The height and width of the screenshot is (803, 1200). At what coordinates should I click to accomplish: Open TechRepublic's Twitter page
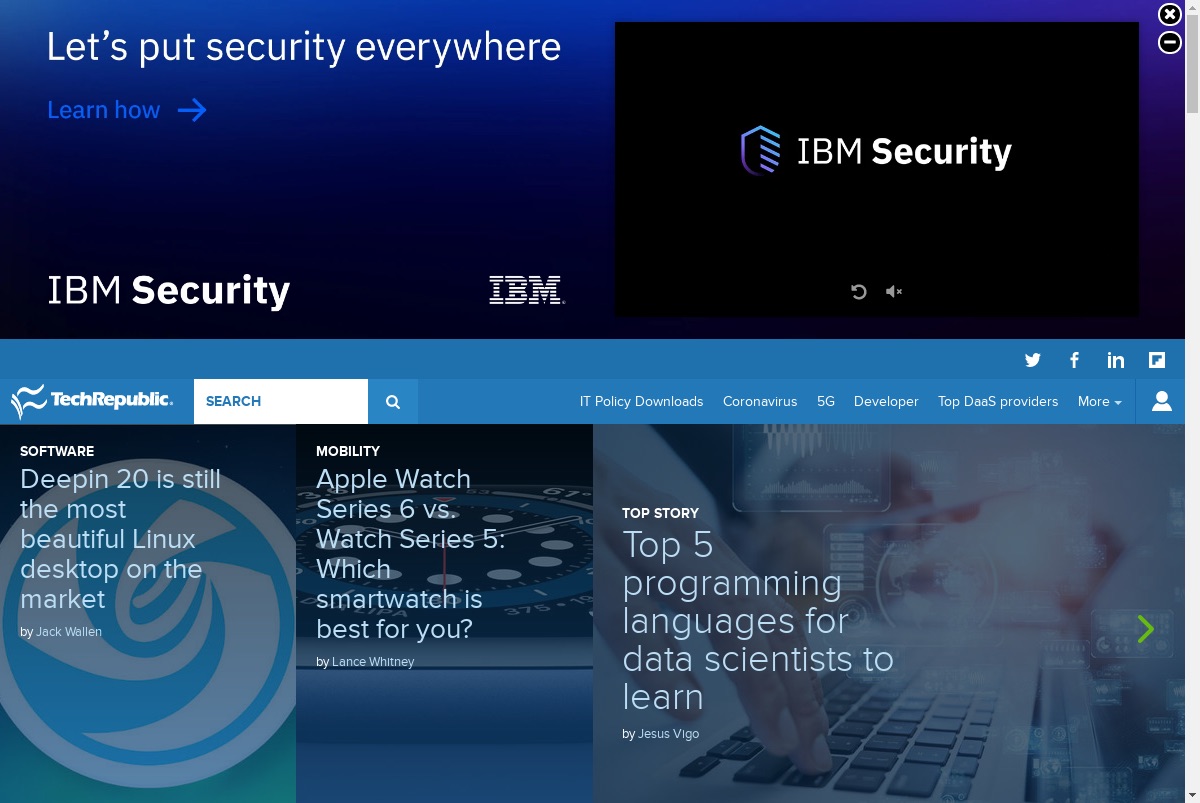coord(1033,360)
